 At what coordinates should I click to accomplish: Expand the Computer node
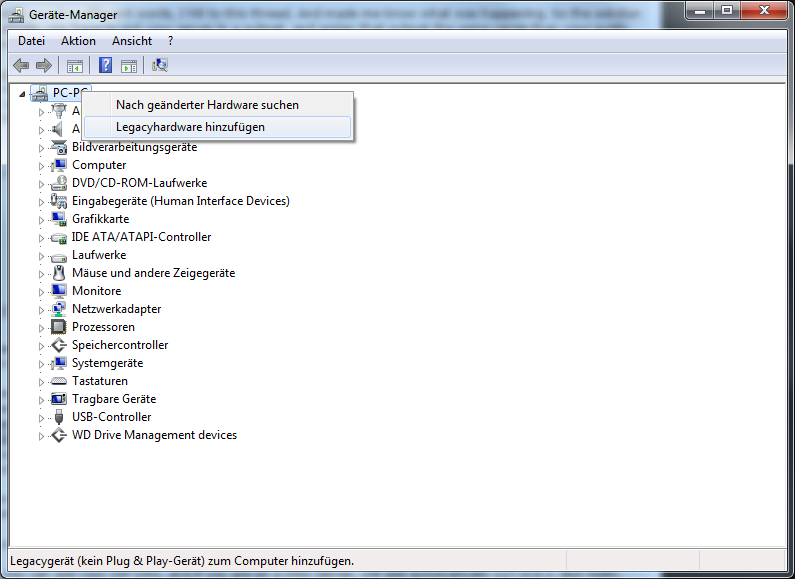click(x=42, y=166)
